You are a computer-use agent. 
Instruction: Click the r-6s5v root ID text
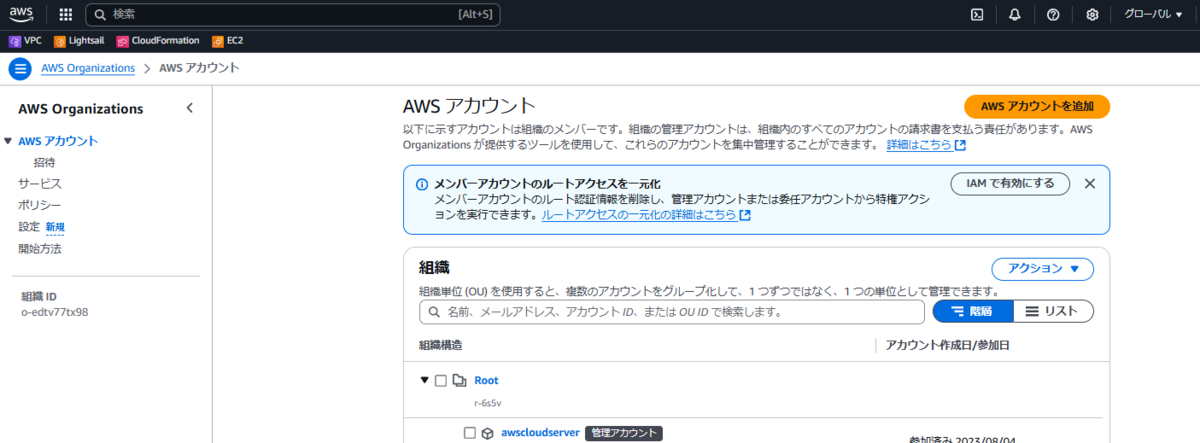click(x=488, y=404)
